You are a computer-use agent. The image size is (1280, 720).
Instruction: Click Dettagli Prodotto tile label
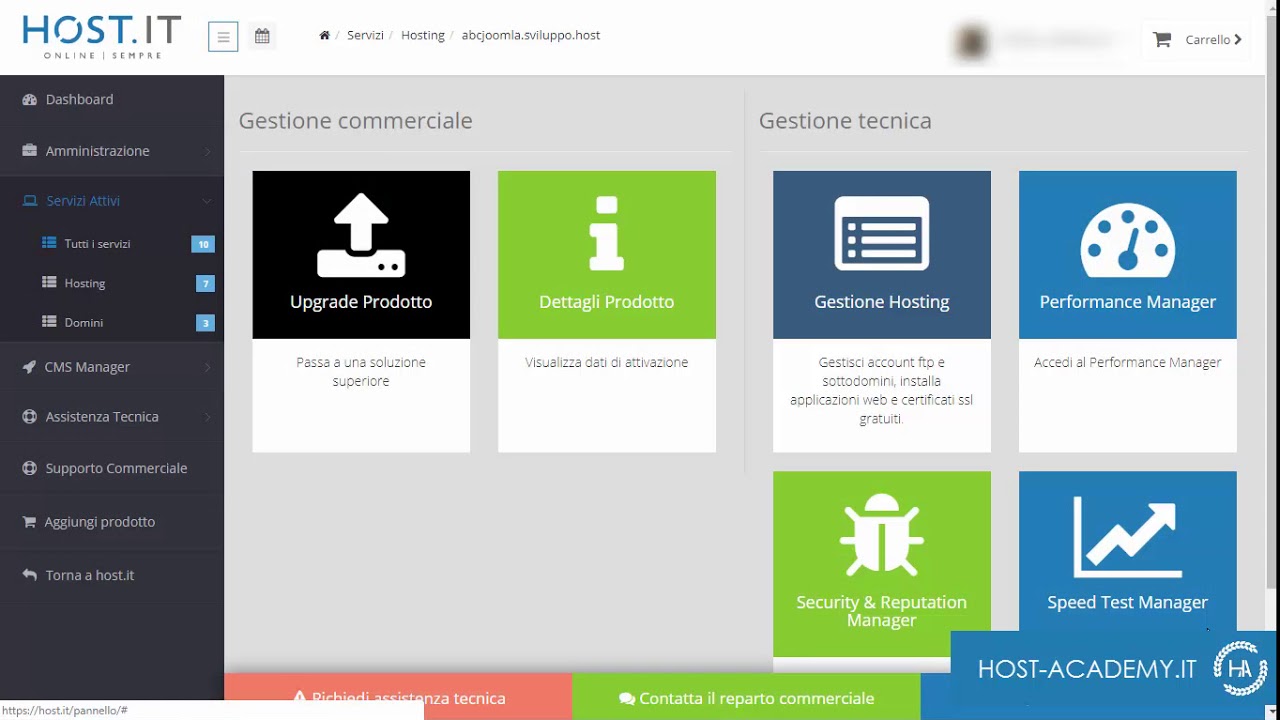(606, 302)
